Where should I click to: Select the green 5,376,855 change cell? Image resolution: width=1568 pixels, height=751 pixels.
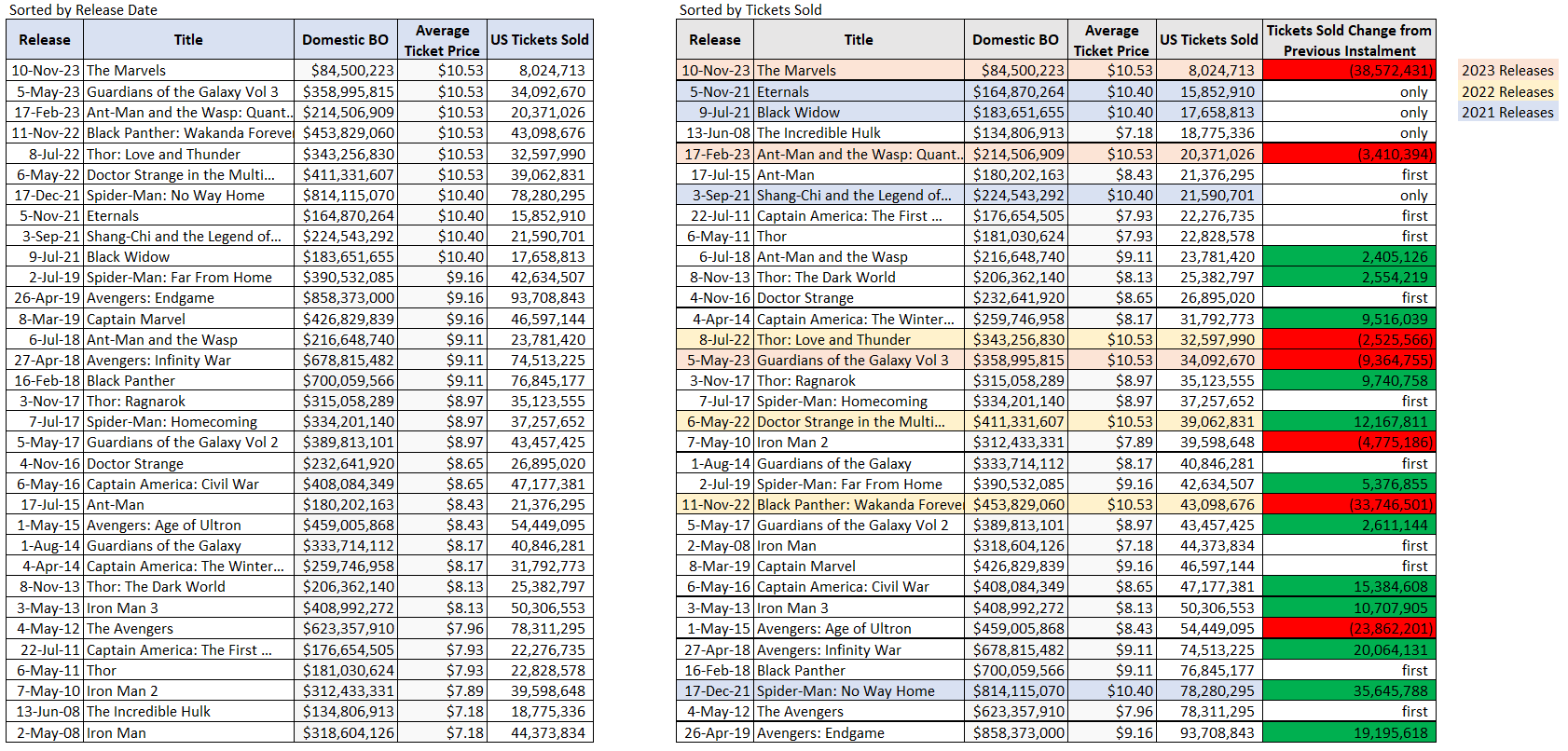(1349, 485)
